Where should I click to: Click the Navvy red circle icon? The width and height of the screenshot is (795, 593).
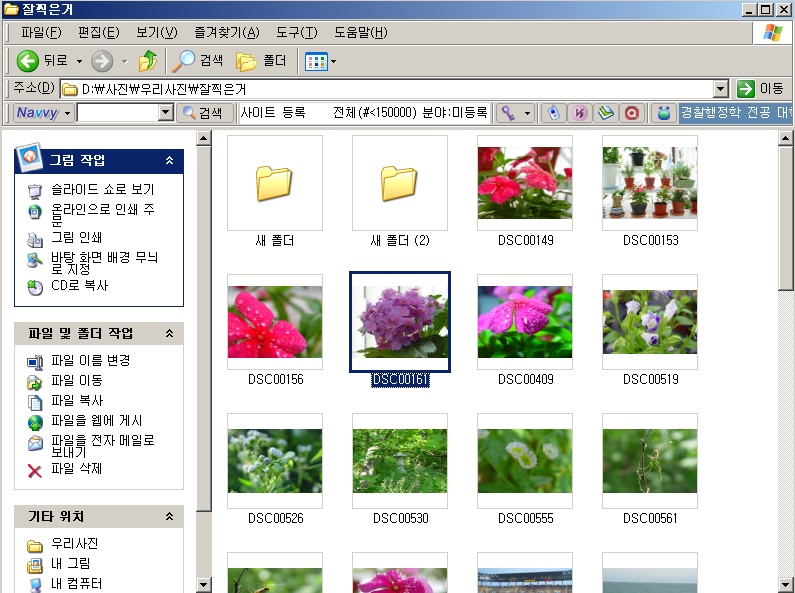(x=632, y=113)
